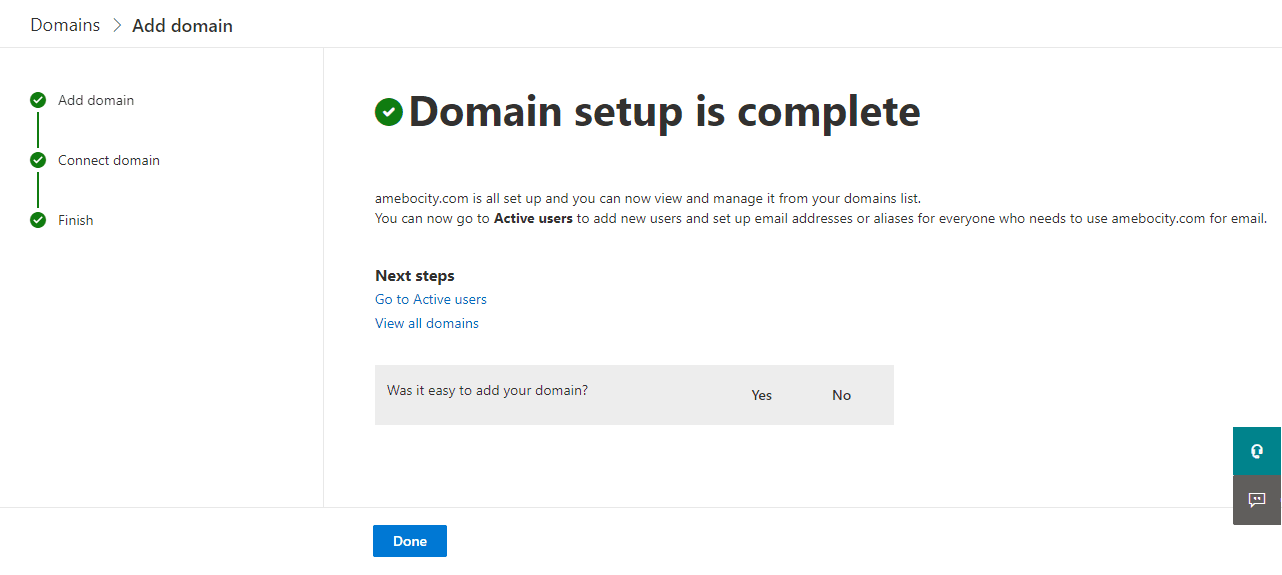1282x575 pixels.
Task: Click the Finish step checkmark icon
Action: click(x=38, y=220)
